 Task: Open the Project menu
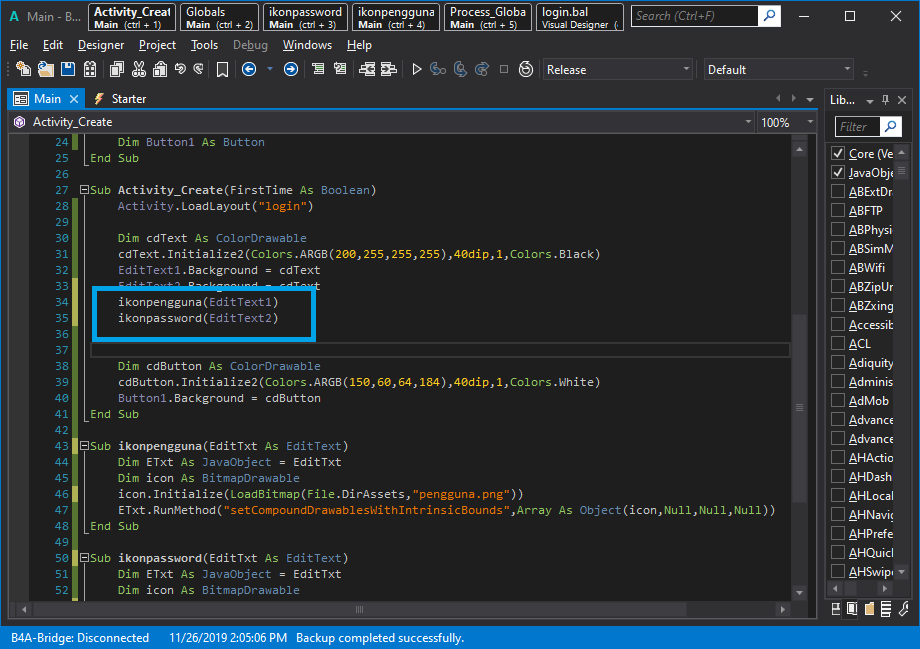pyautogui.click(x=157, y=45)
